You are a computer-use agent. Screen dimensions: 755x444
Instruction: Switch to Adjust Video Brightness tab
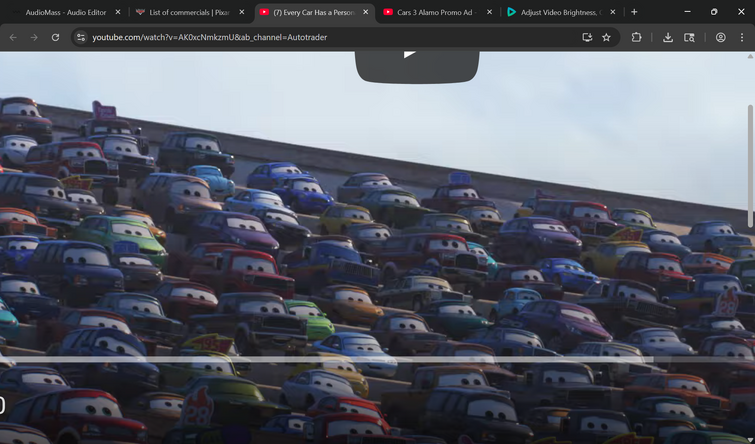tap(561, 13)
